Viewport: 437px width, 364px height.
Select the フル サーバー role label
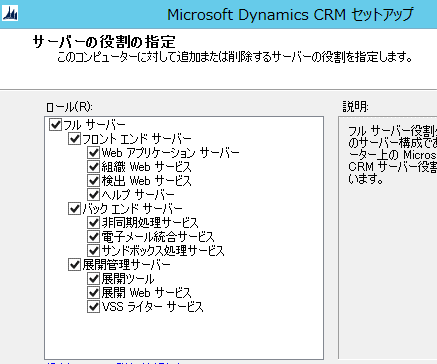(x=94, y=125)
